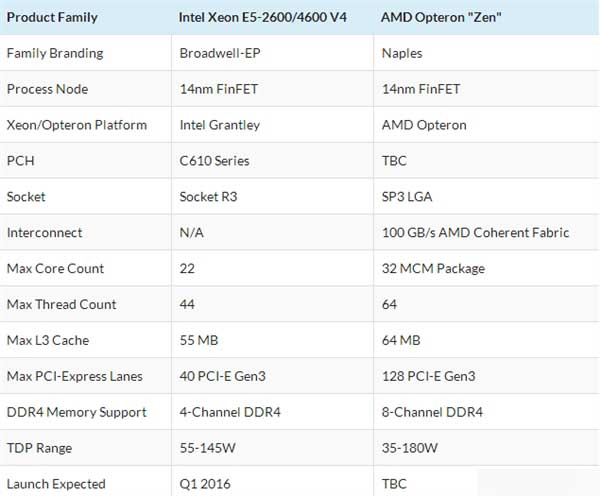The width and height of the screenshot is (600, 496).
Task: Click the 128 PCI-E Gen3 cell
Action: click(428, 377)
